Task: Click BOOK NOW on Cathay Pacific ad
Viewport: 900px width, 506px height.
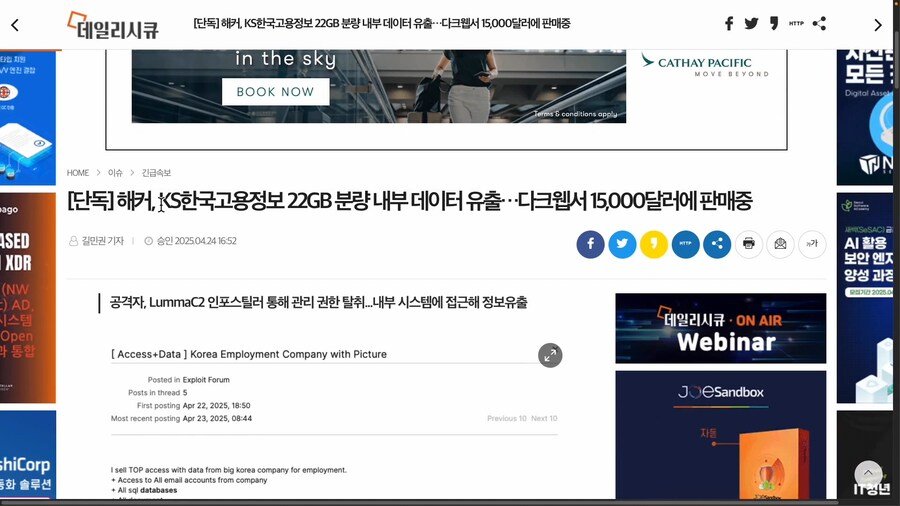Action: 276,92
